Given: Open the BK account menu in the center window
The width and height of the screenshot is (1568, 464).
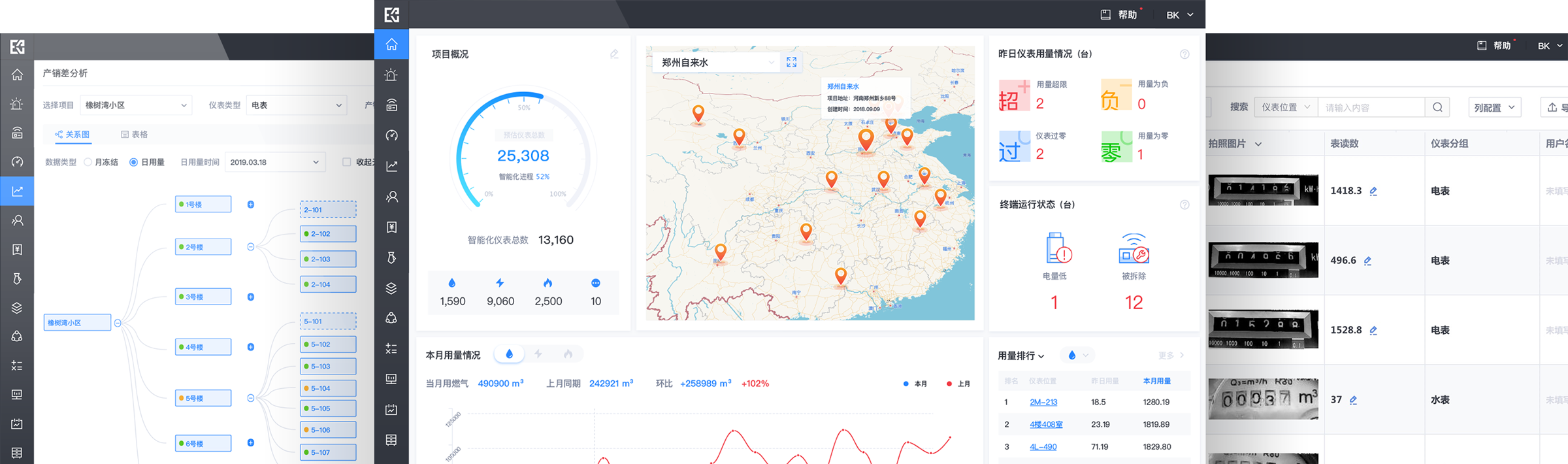Looking at the screenshot, I should pyautogui.click(x=1180, y=15).
